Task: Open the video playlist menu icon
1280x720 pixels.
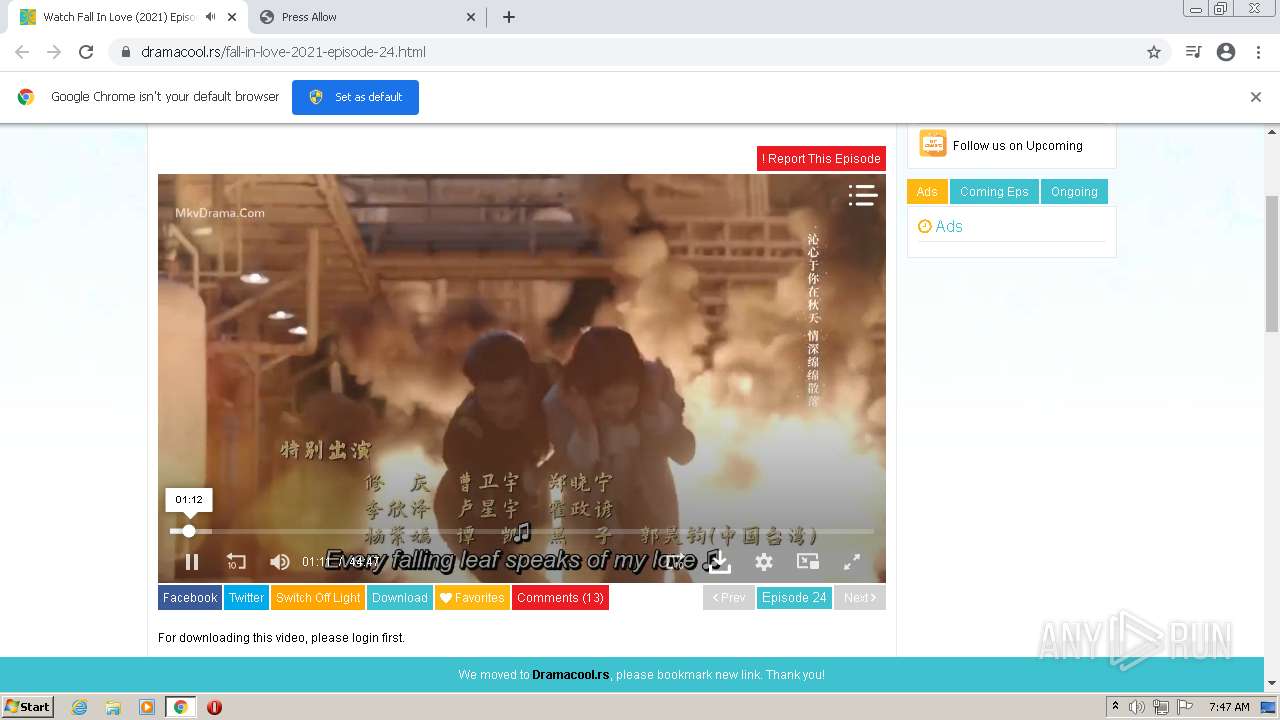Action: (862, 195)
